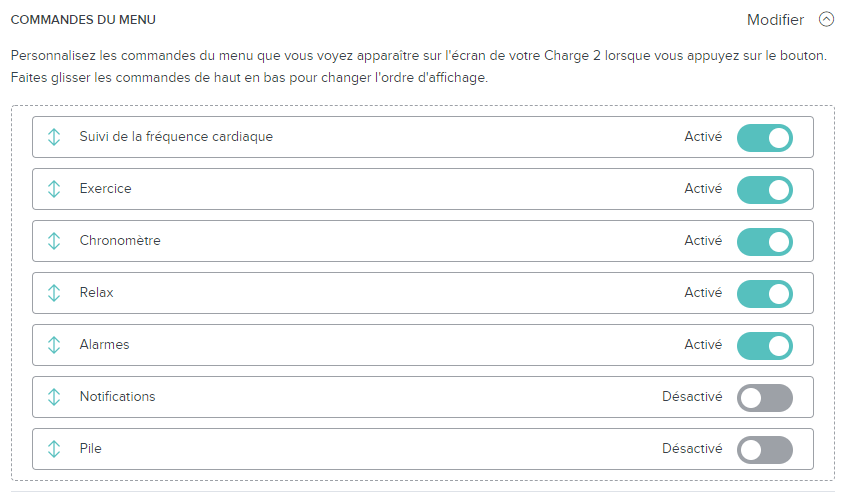This screenshot has width=866, height=497.
Task: Select the Exercice menu row label
Action: [x=105, y=189]
